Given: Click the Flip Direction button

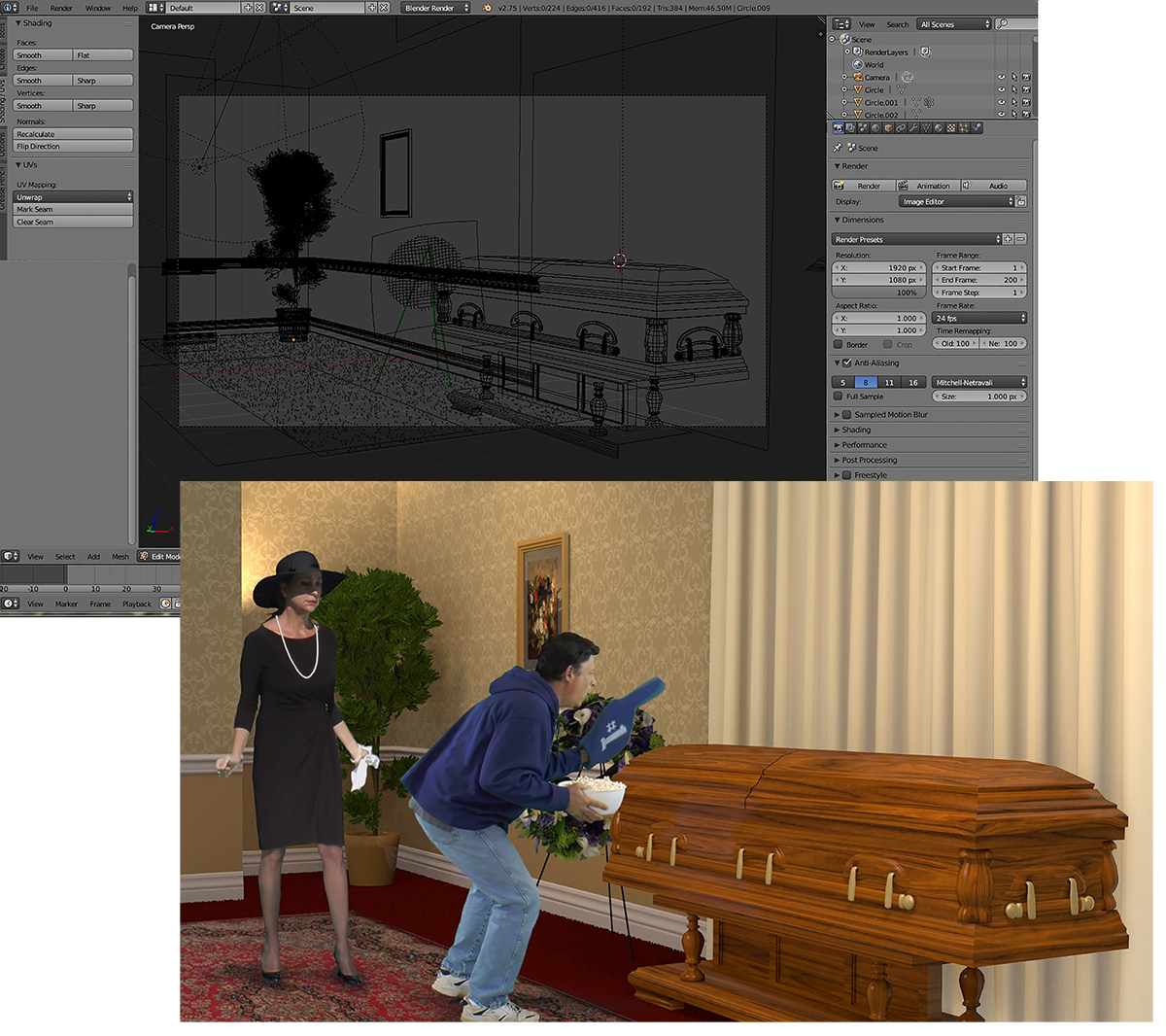Looking at the screenshot, I should [73, 147].
